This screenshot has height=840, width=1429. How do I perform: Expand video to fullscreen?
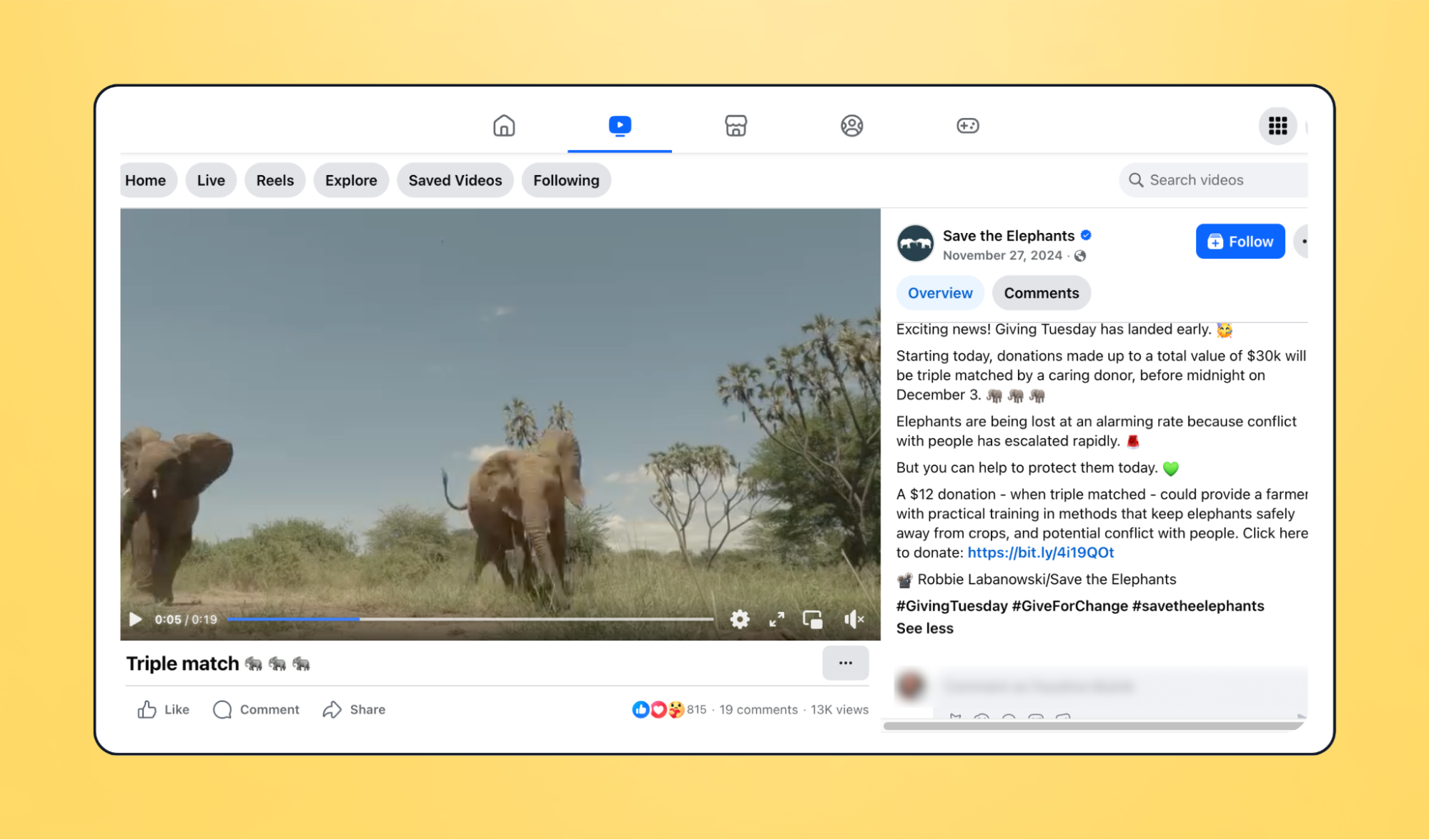[777, 619]
